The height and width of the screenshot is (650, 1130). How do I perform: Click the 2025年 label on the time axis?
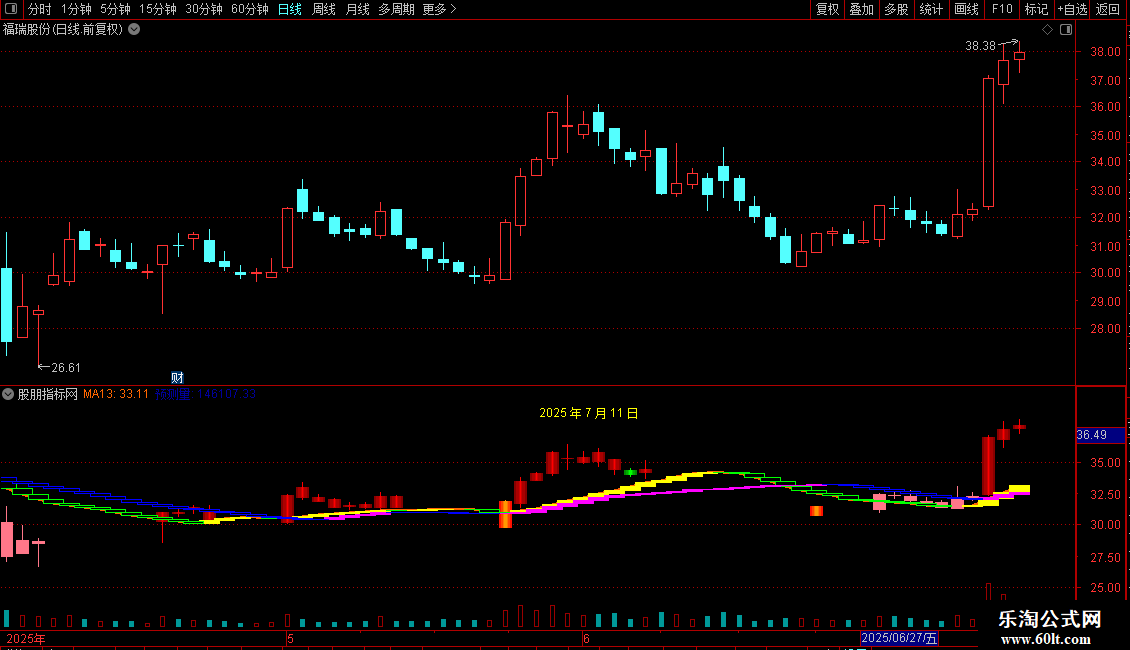point(26,638)
